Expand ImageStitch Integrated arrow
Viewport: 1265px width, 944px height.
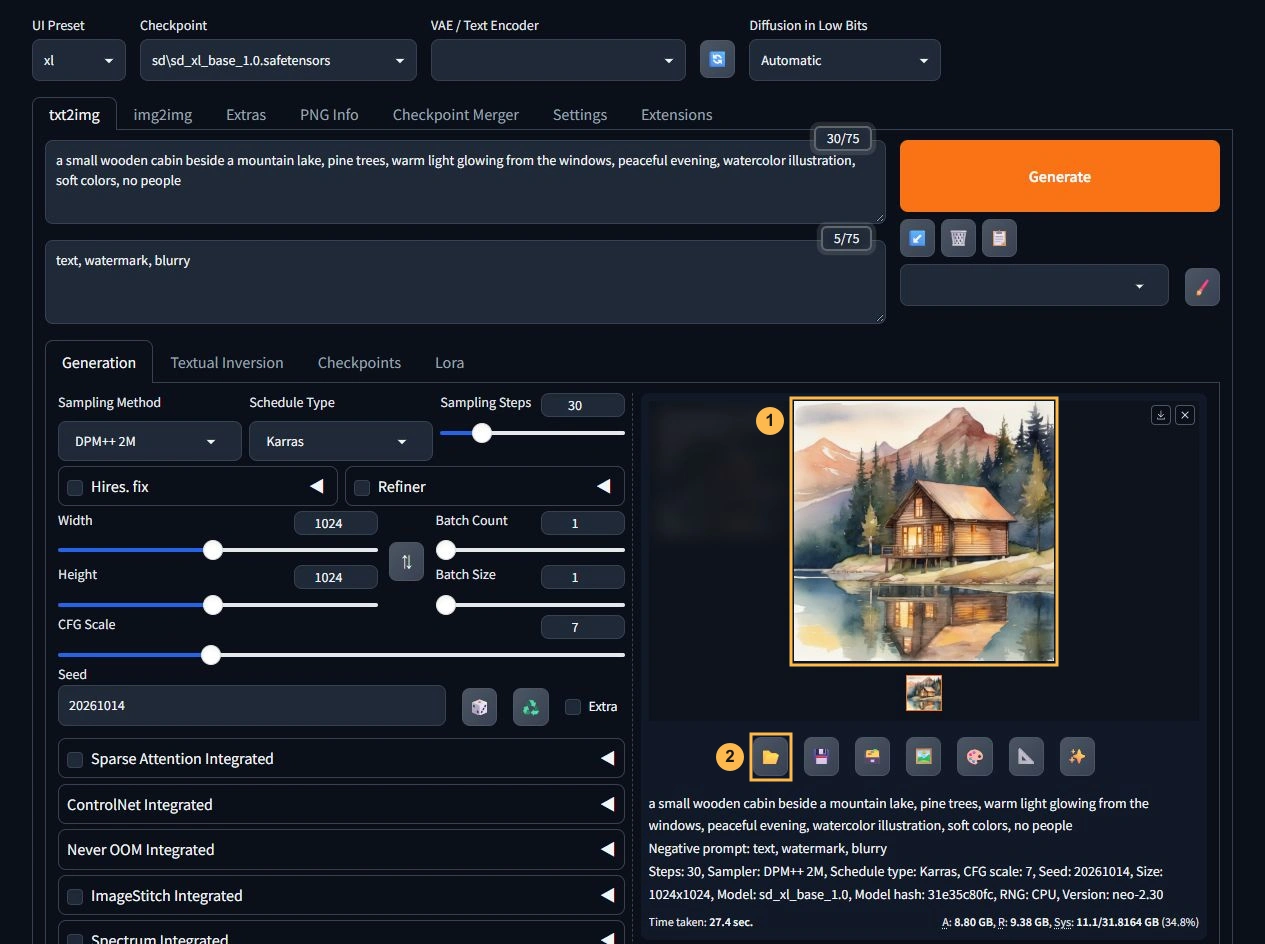click(x=607, y=896)
